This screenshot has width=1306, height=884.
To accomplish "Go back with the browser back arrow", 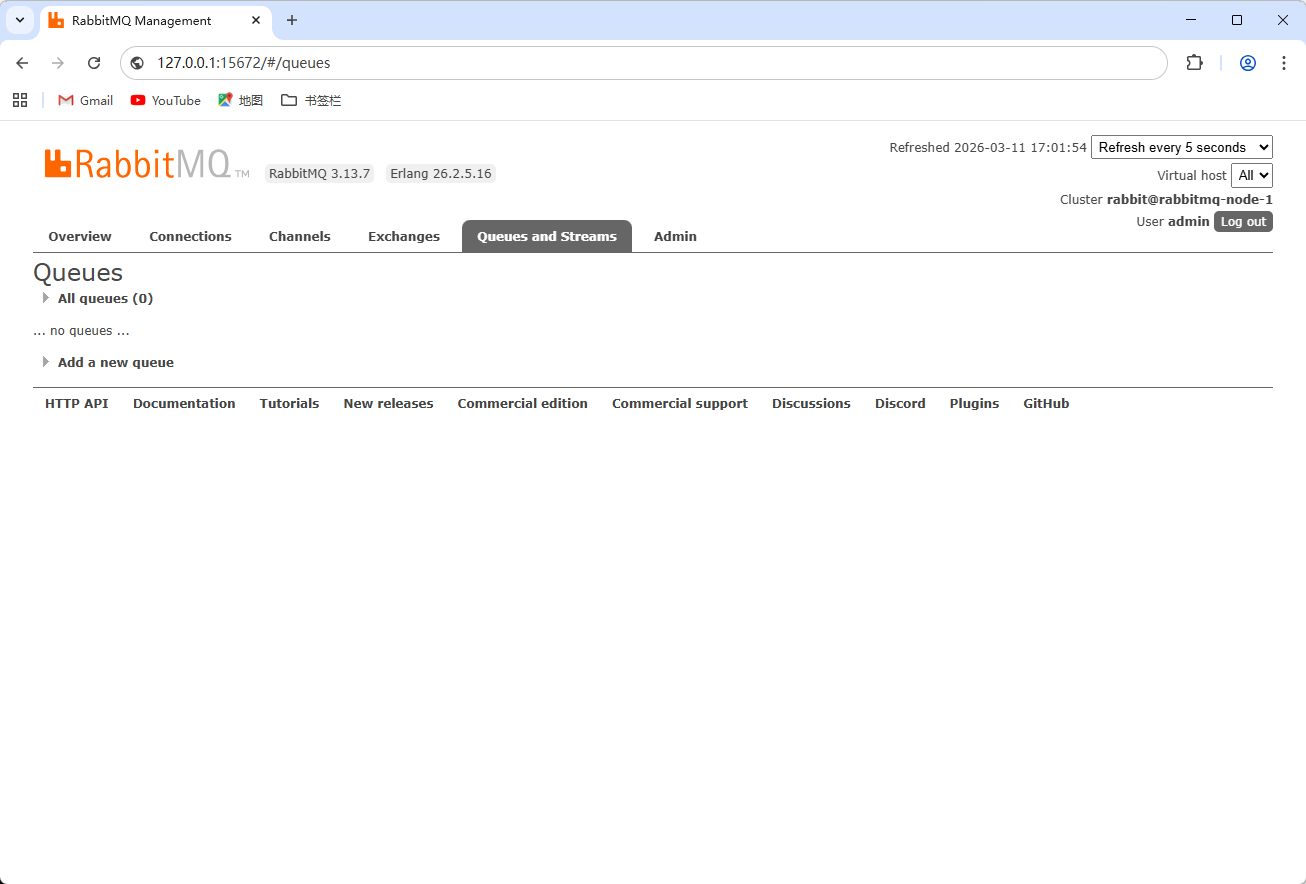I will coord(22,63).
